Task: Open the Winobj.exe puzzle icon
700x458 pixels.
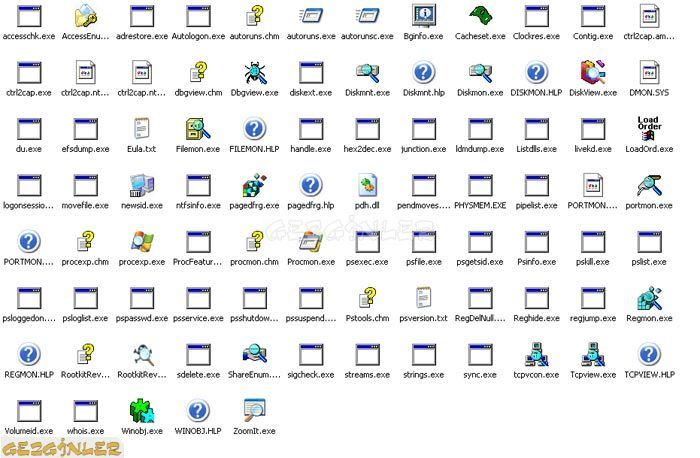Action: click(x=142, y=411)
